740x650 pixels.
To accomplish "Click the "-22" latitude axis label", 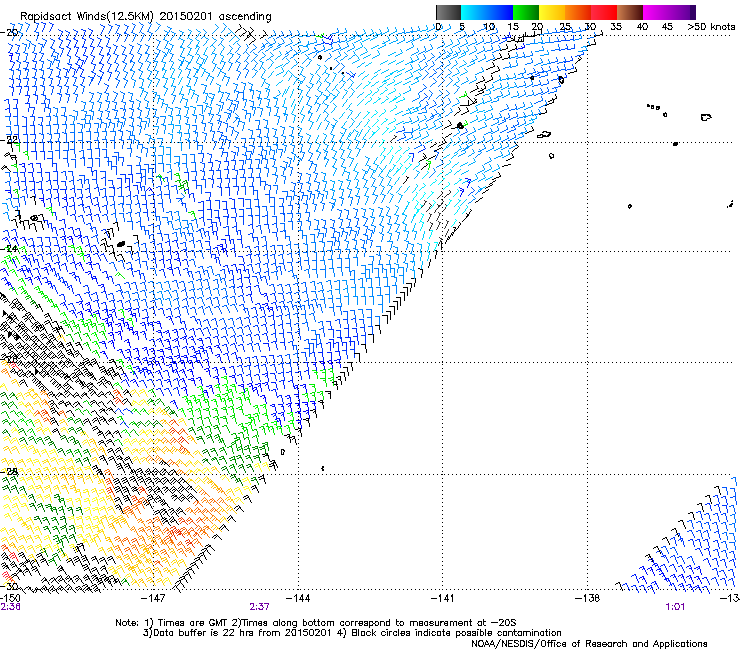I will click(x=9, y=140).
